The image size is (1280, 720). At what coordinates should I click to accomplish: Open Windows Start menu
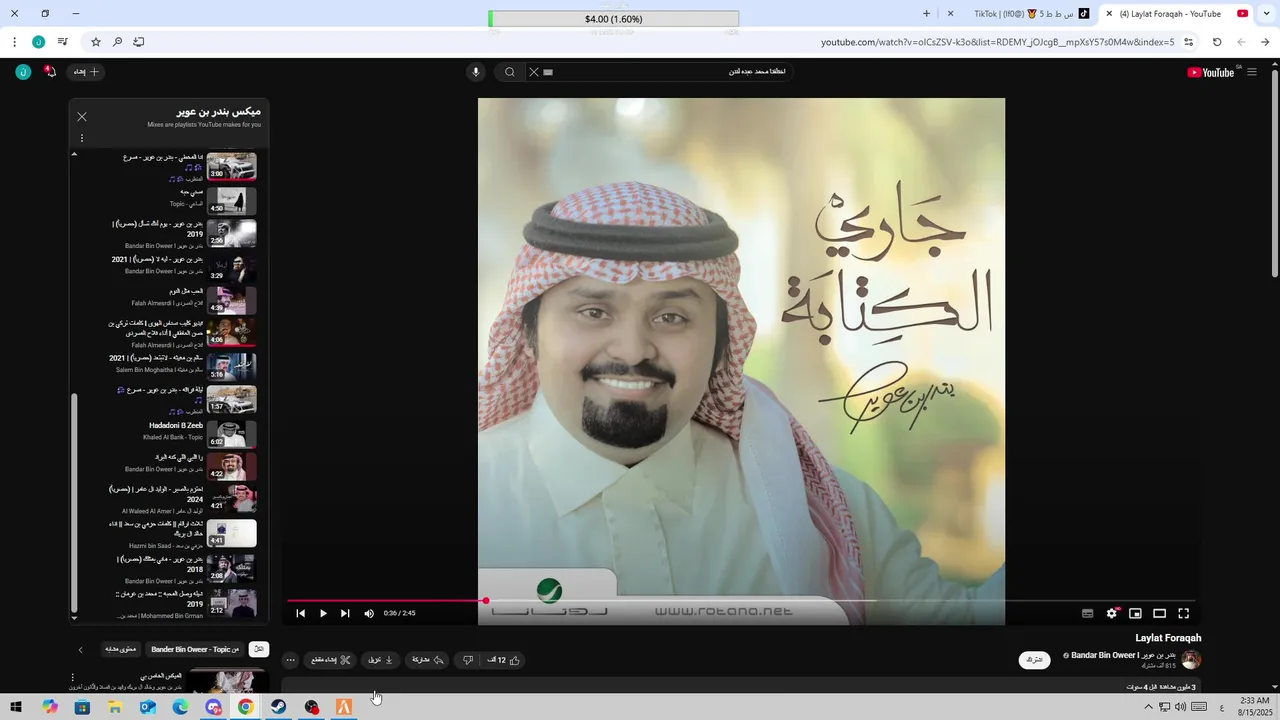(x=16, y=707)
